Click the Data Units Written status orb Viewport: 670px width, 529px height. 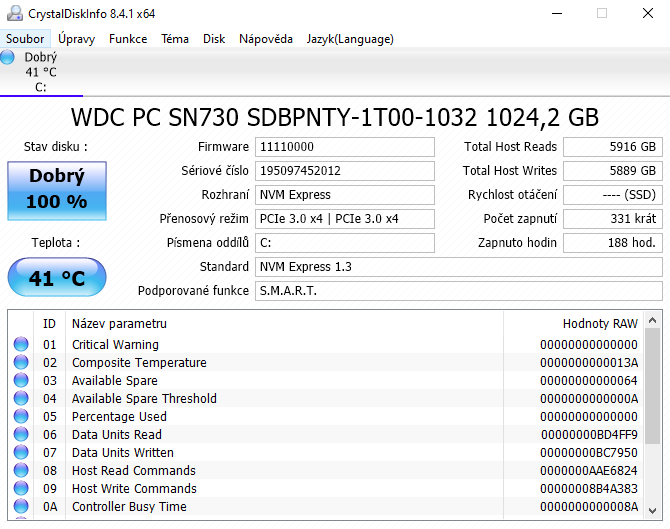21,453
